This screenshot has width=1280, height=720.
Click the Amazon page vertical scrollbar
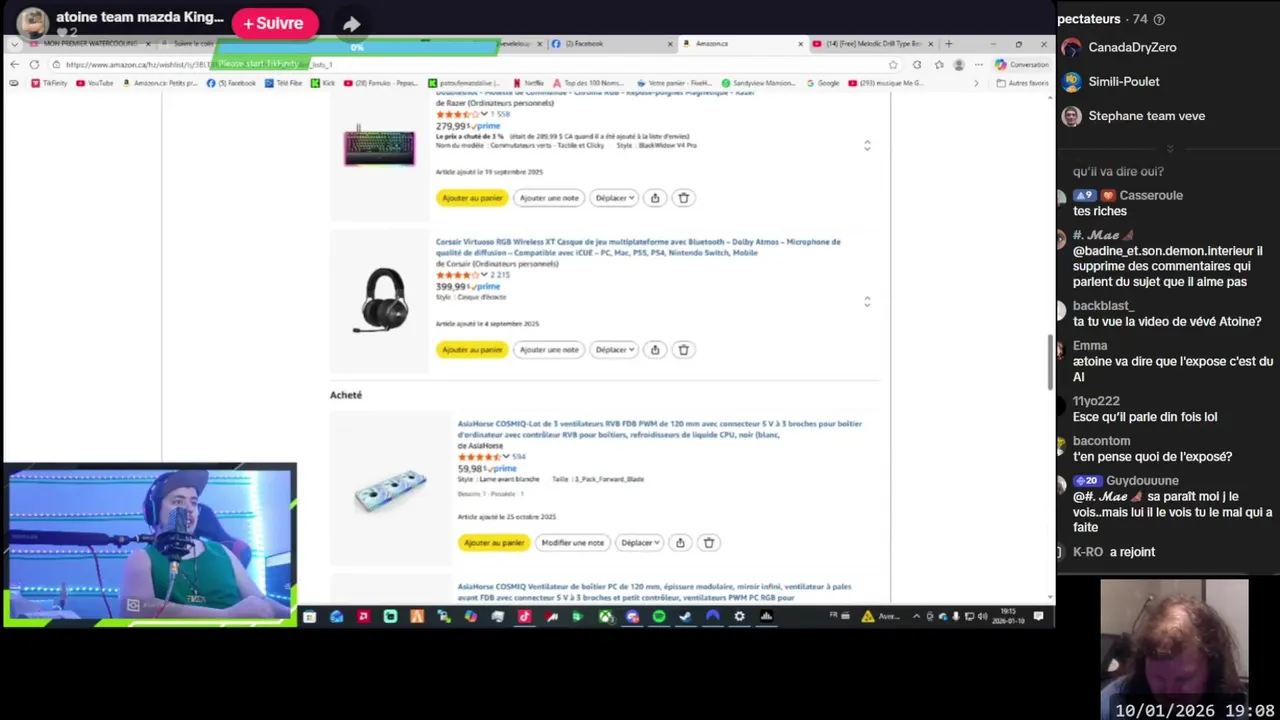click(x=1049, y=362)
